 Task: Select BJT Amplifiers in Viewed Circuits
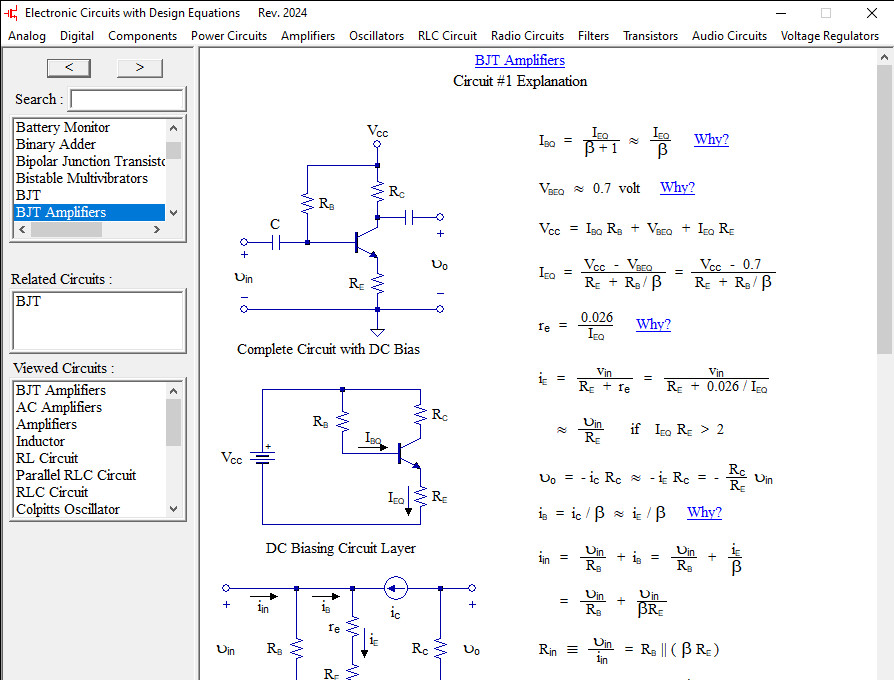click(90, 390)
